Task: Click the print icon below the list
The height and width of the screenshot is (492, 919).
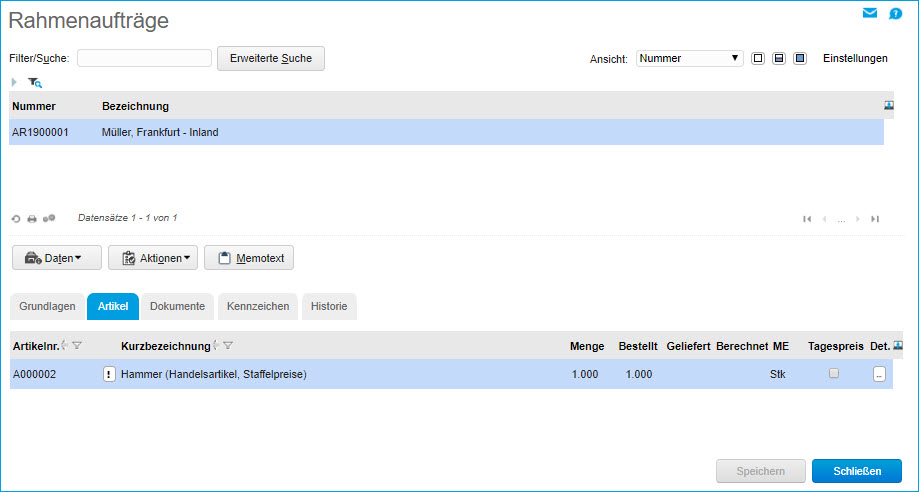Action: pos(32,218)
